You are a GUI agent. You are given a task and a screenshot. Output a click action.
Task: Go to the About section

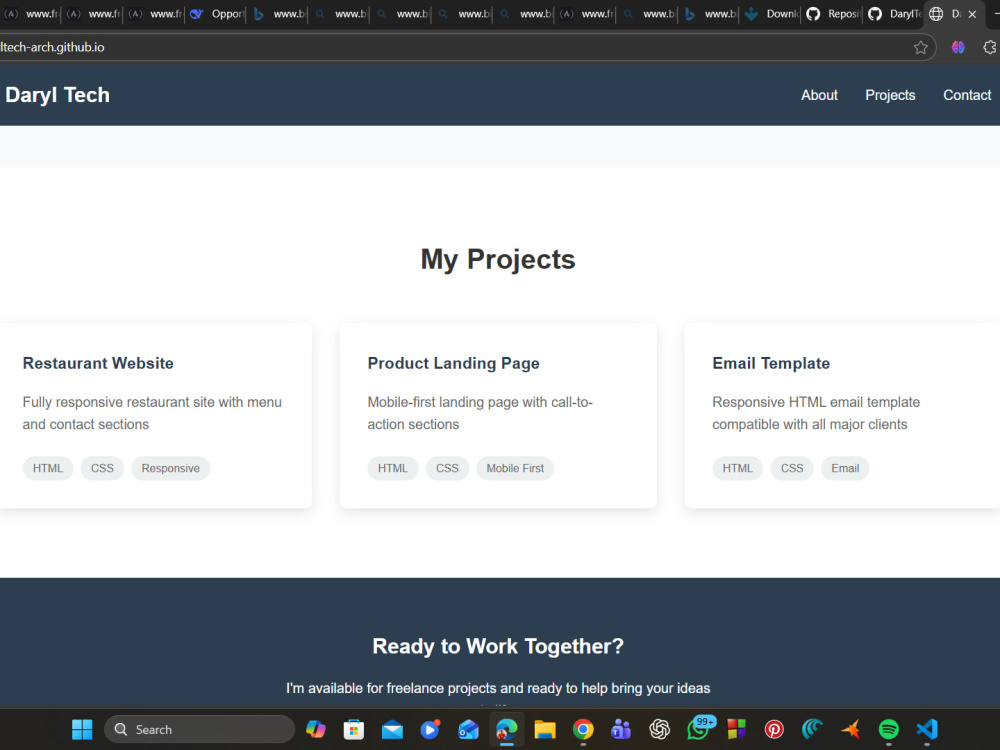click(x=819, y=95)
